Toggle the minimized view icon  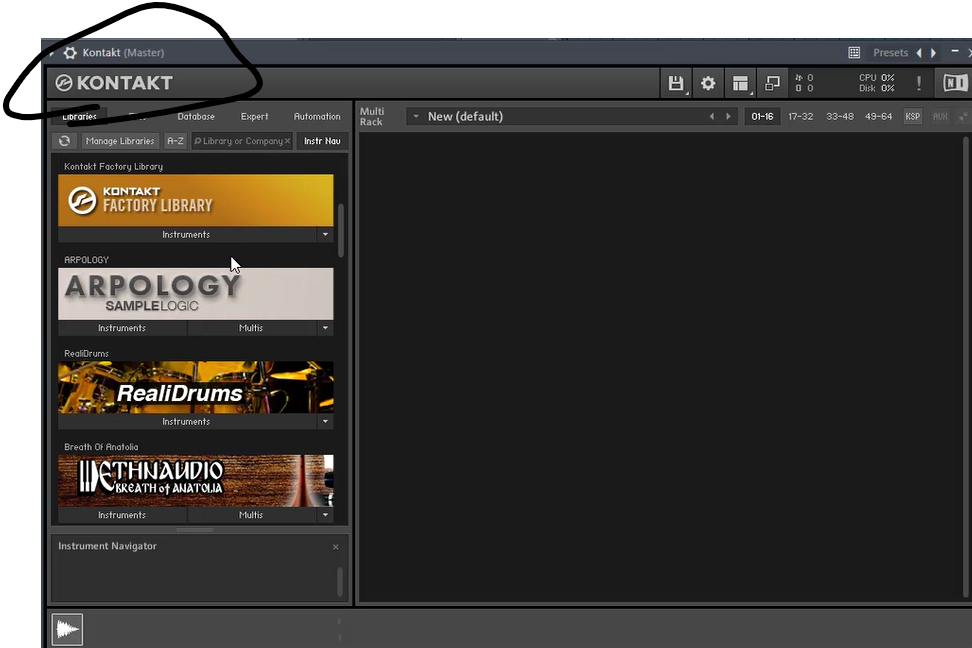coord(772,83)
